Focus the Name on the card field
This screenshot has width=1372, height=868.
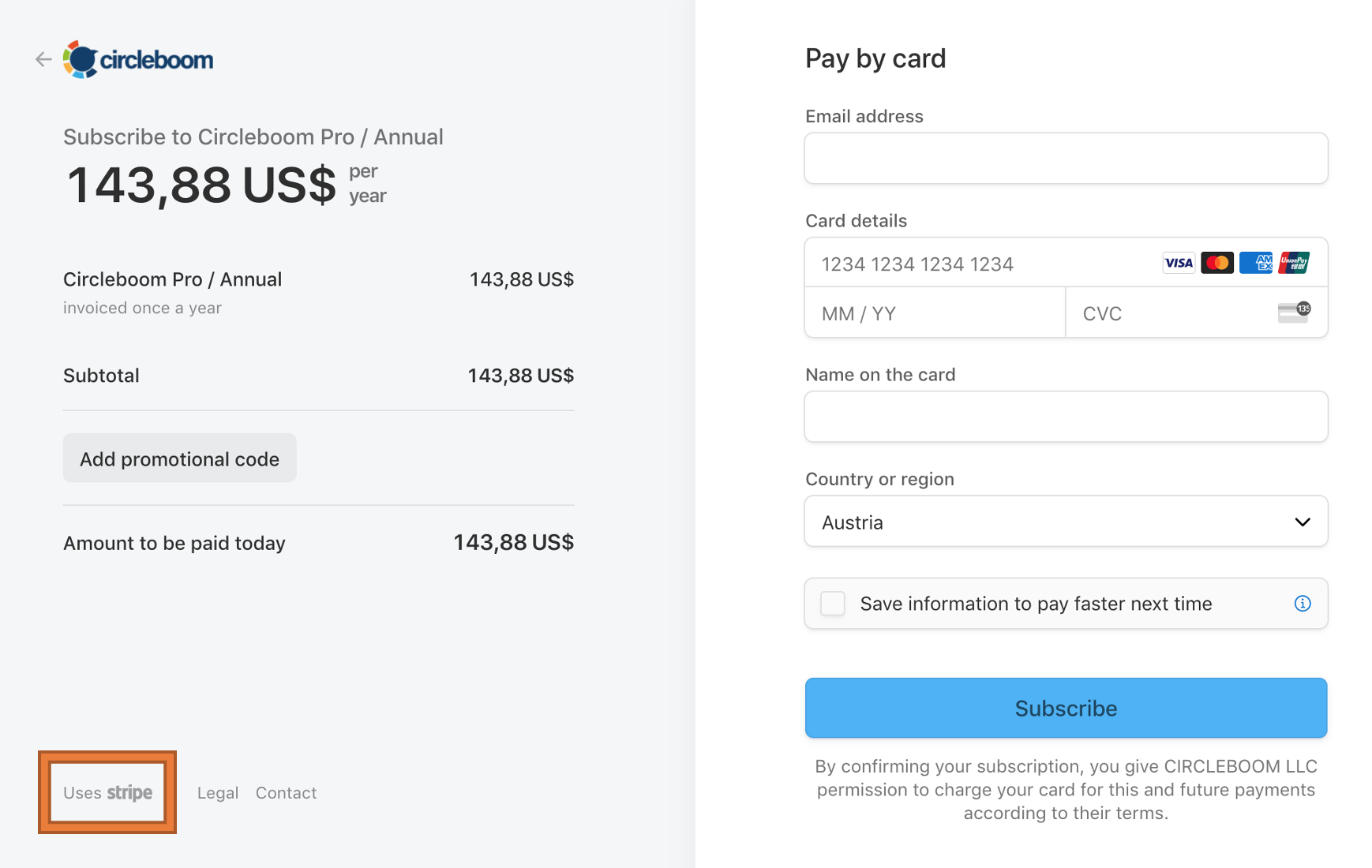tap(1066, 417)
